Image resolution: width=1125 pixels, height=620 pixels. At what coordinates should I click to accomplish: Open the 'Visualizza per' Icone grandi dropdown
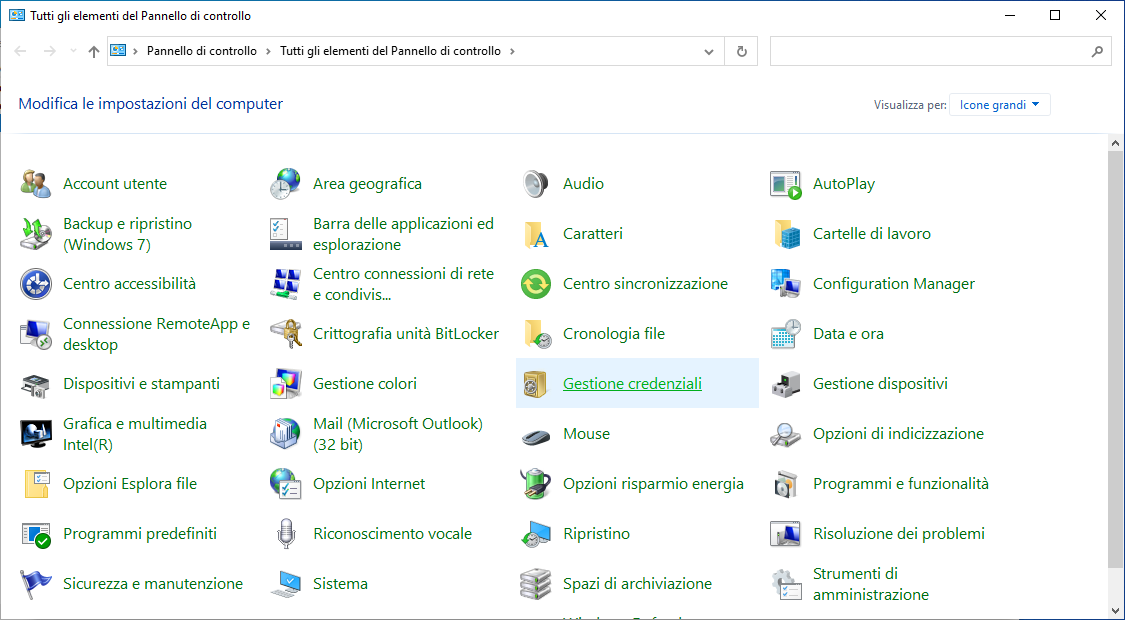point(999,105)
